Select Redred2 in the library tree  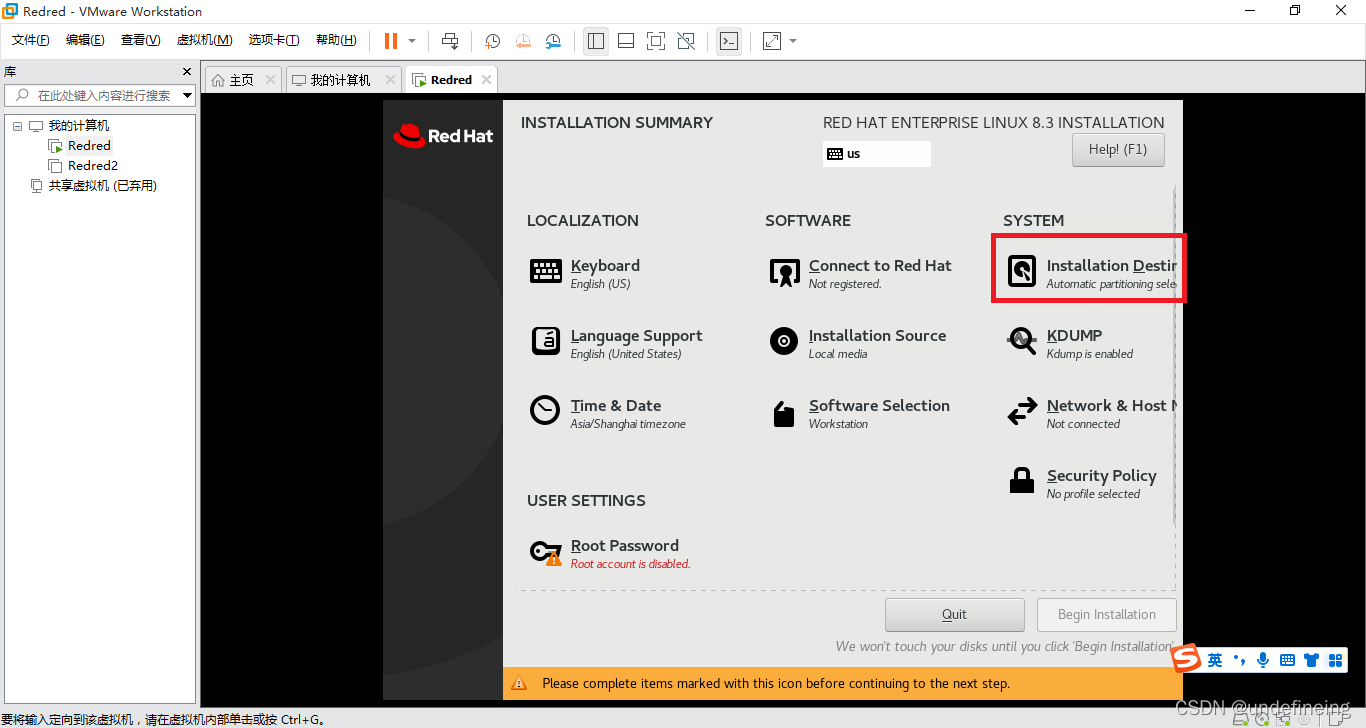pos(93,166)
